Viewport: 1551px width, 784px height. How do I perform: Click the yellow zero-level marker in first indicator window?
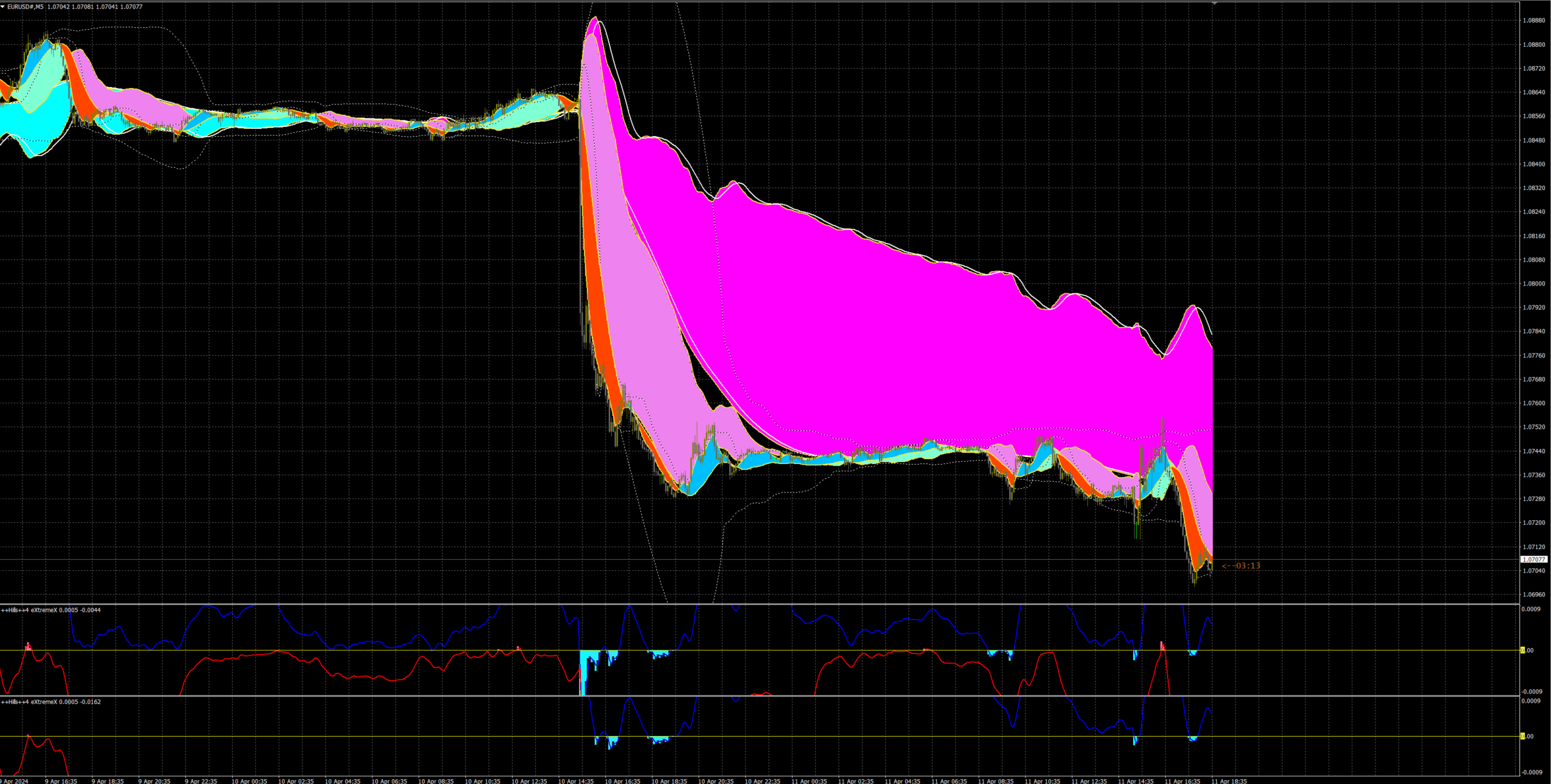[x=1522, y=650]
